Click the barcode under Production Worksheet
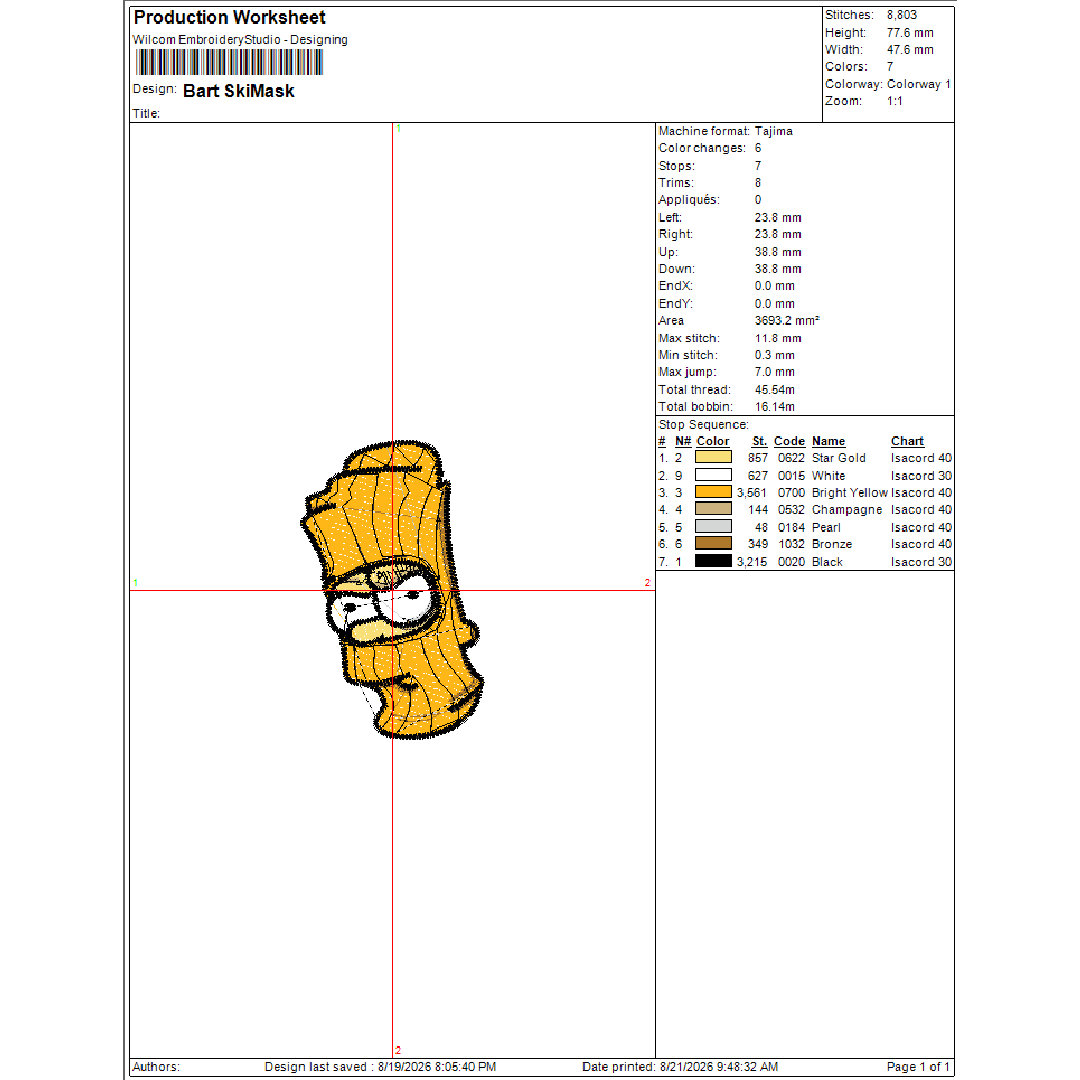Screen dimensions: 1080x1080 point(229,63)
